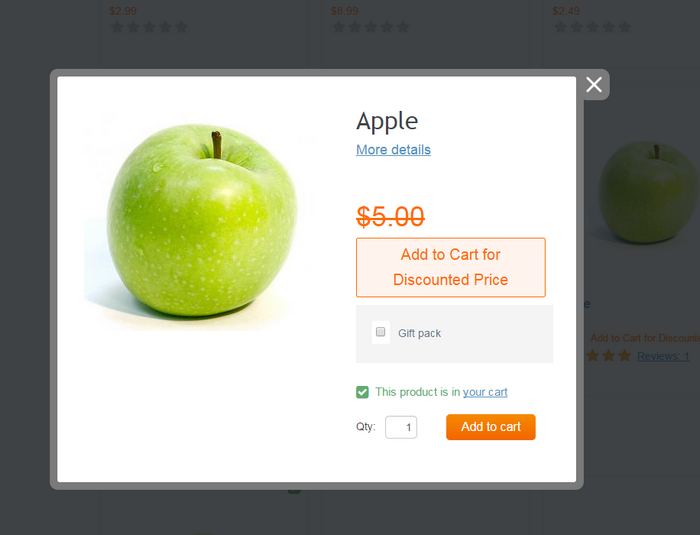The height and width of the screenshot is (535, 700).
Task: Open the Reviews: 1 link behind the popup
Action: [663, 356]
